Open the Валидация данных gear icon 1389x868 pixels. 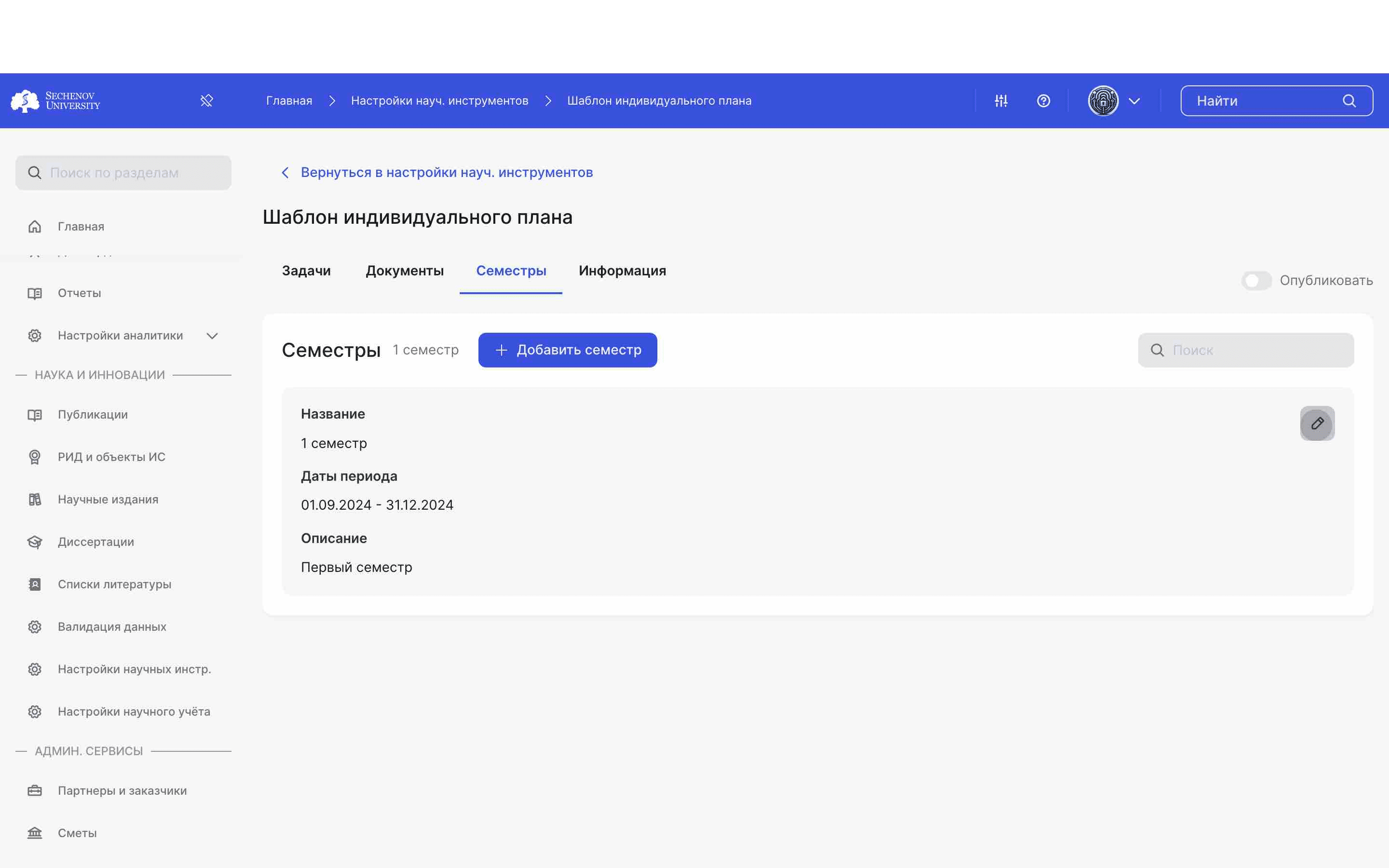(x=34, y=627)
